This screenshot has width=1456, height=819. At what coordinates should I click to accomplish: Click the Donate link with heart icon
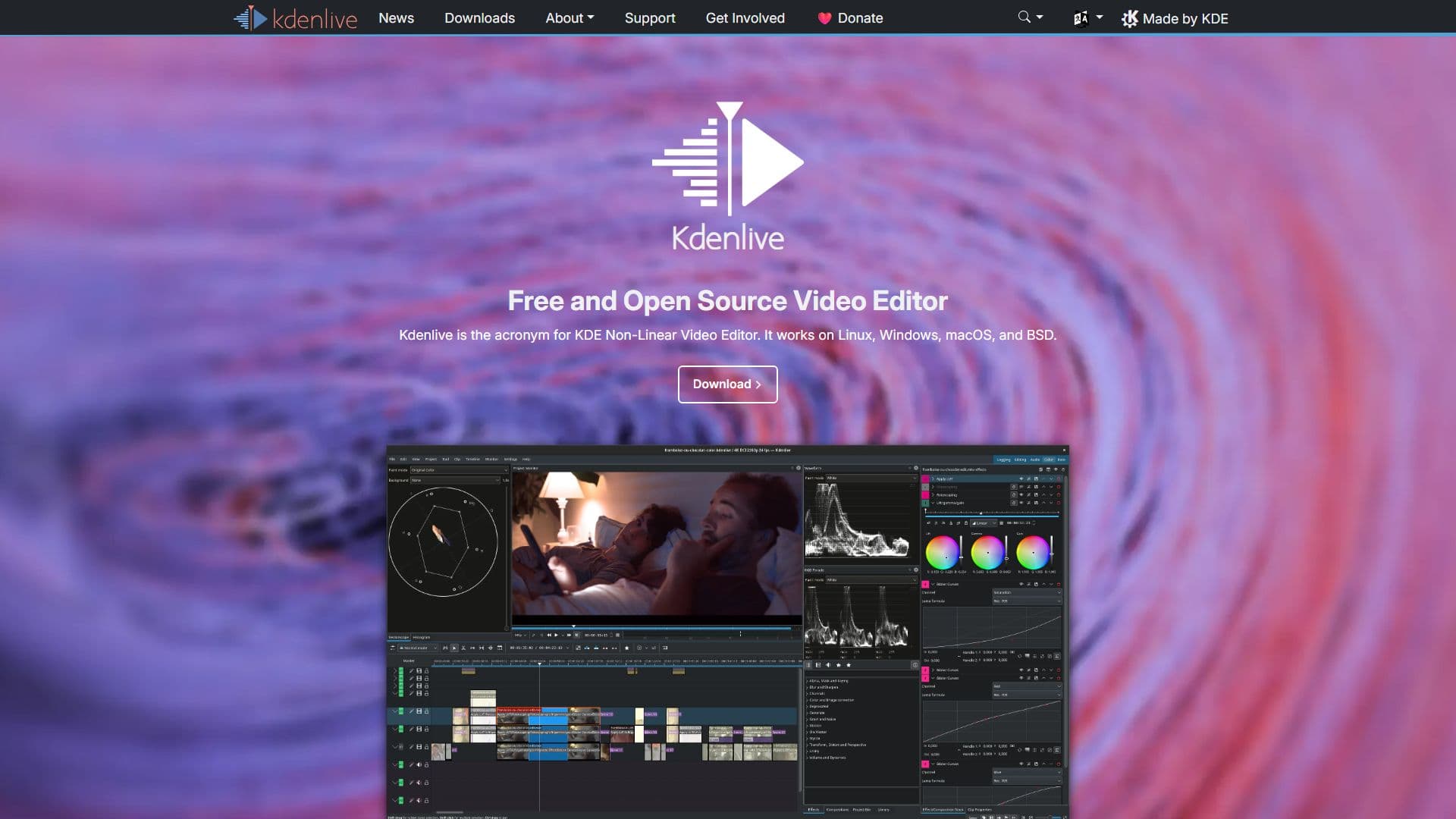[x=850, y=18]
